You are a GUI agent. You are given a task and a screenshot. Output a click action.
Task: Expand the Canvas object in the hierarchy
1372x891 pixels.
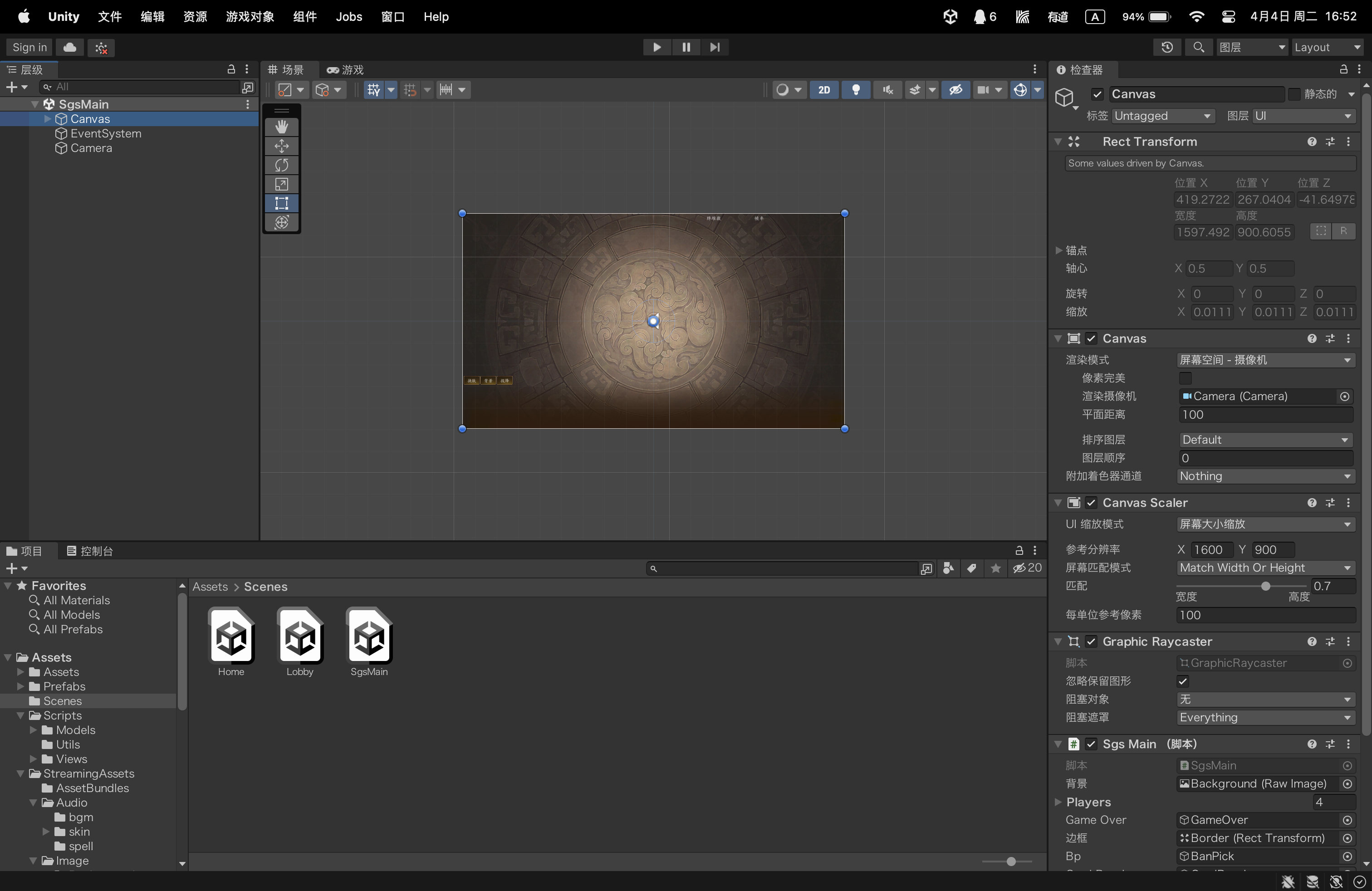click(x=48, y=119)
